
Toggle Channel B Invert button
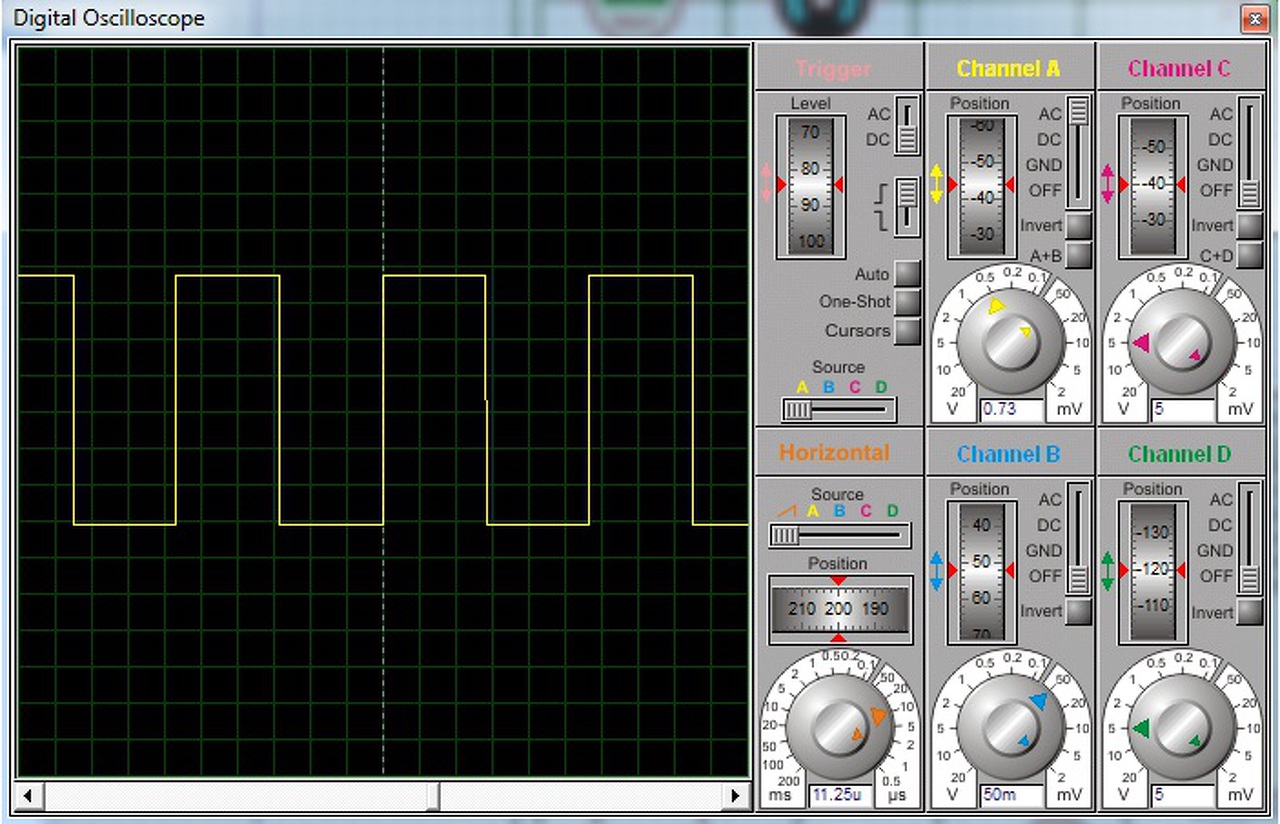tap(1078, 611)
